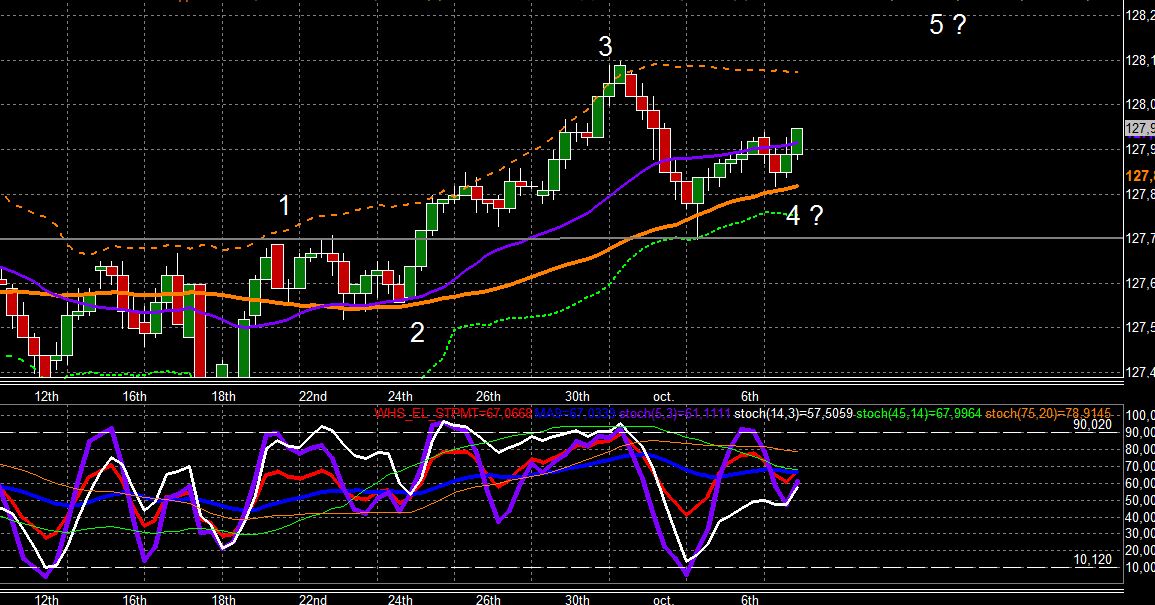
Task: Click the 12th date on price chart axis
Action: 46,396
